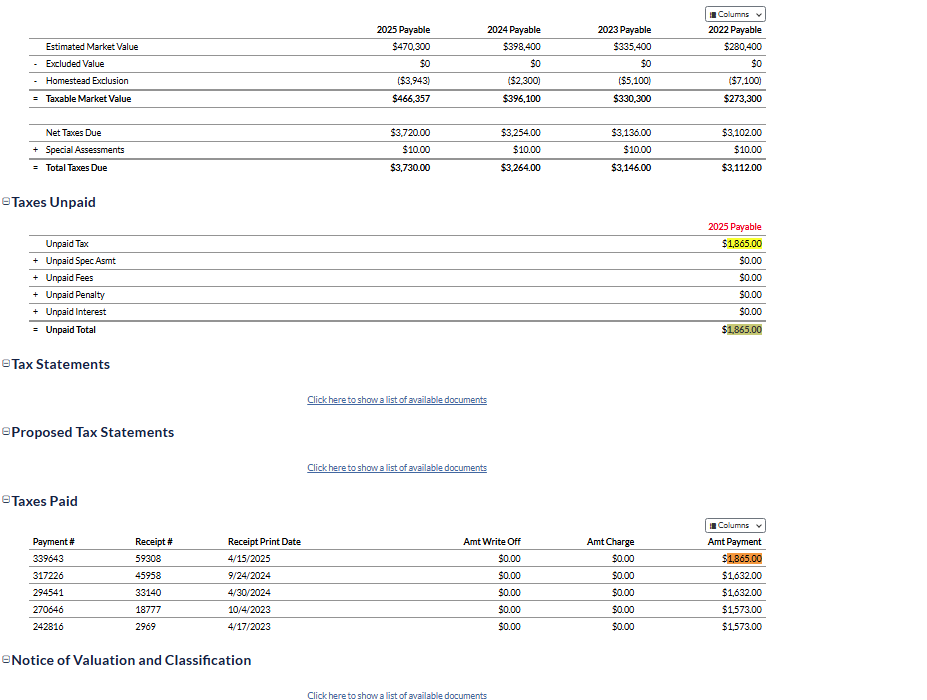
Task: Collapse the Tax Statements section
Action: click(6, 364)
